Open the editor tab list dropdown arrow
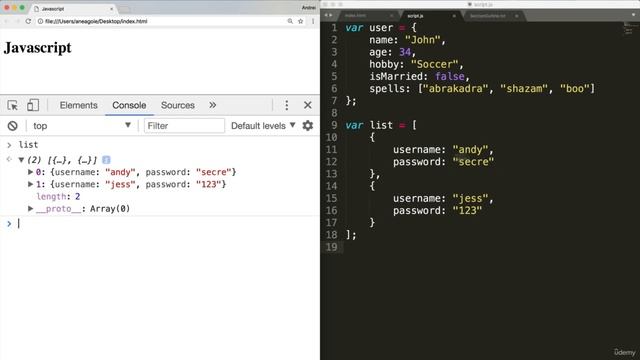The image size is (640, 360). coord(633,15)
